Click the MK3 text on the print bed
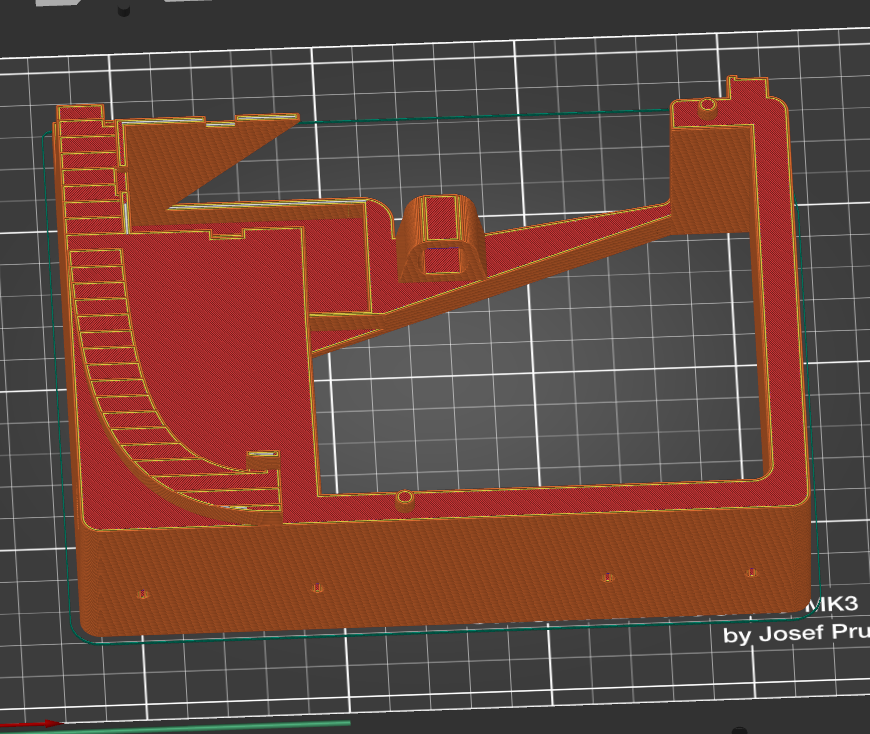Image resolution: width=870 pixels, height=734 pixels. [x=836, y=605]
